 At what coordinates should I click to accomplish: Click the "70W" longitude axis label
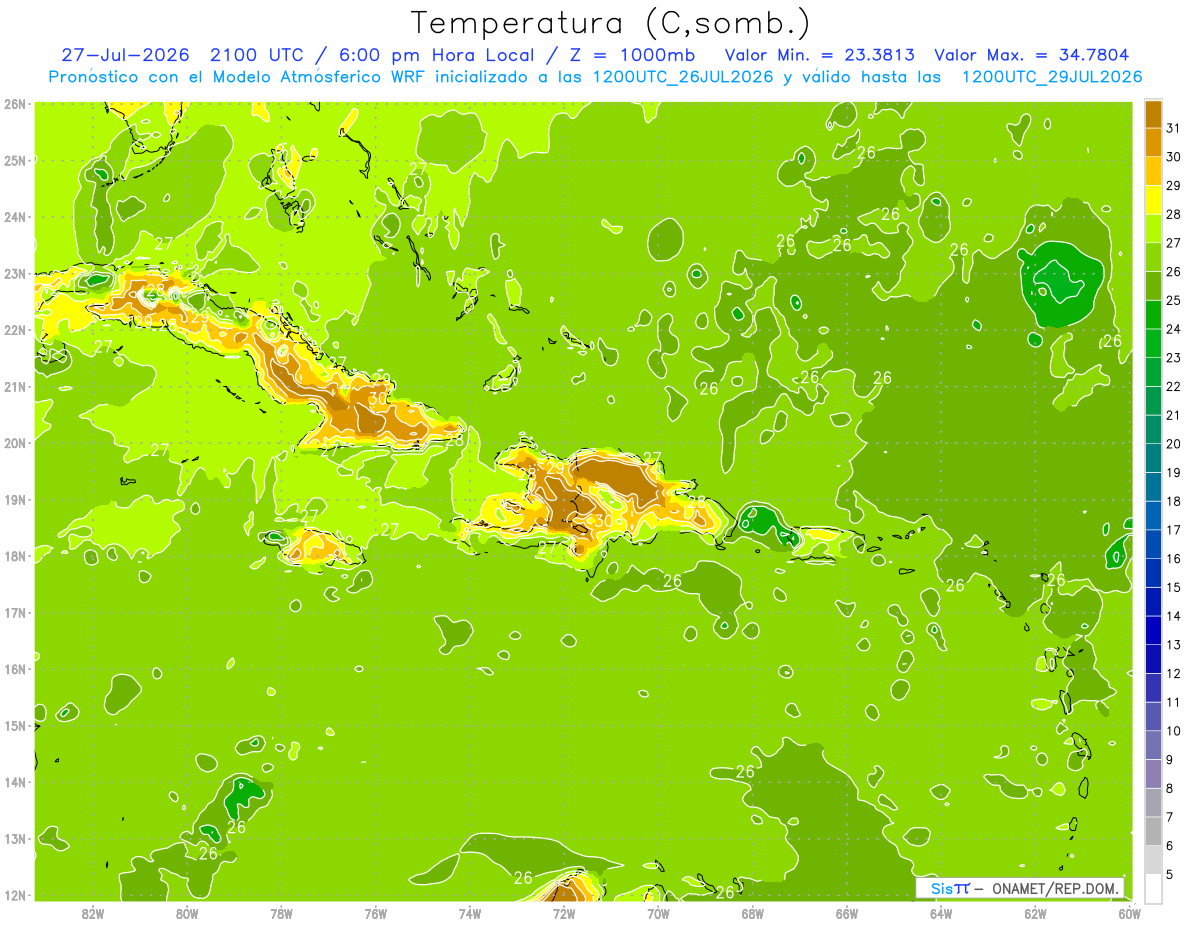tap(658, 913)
